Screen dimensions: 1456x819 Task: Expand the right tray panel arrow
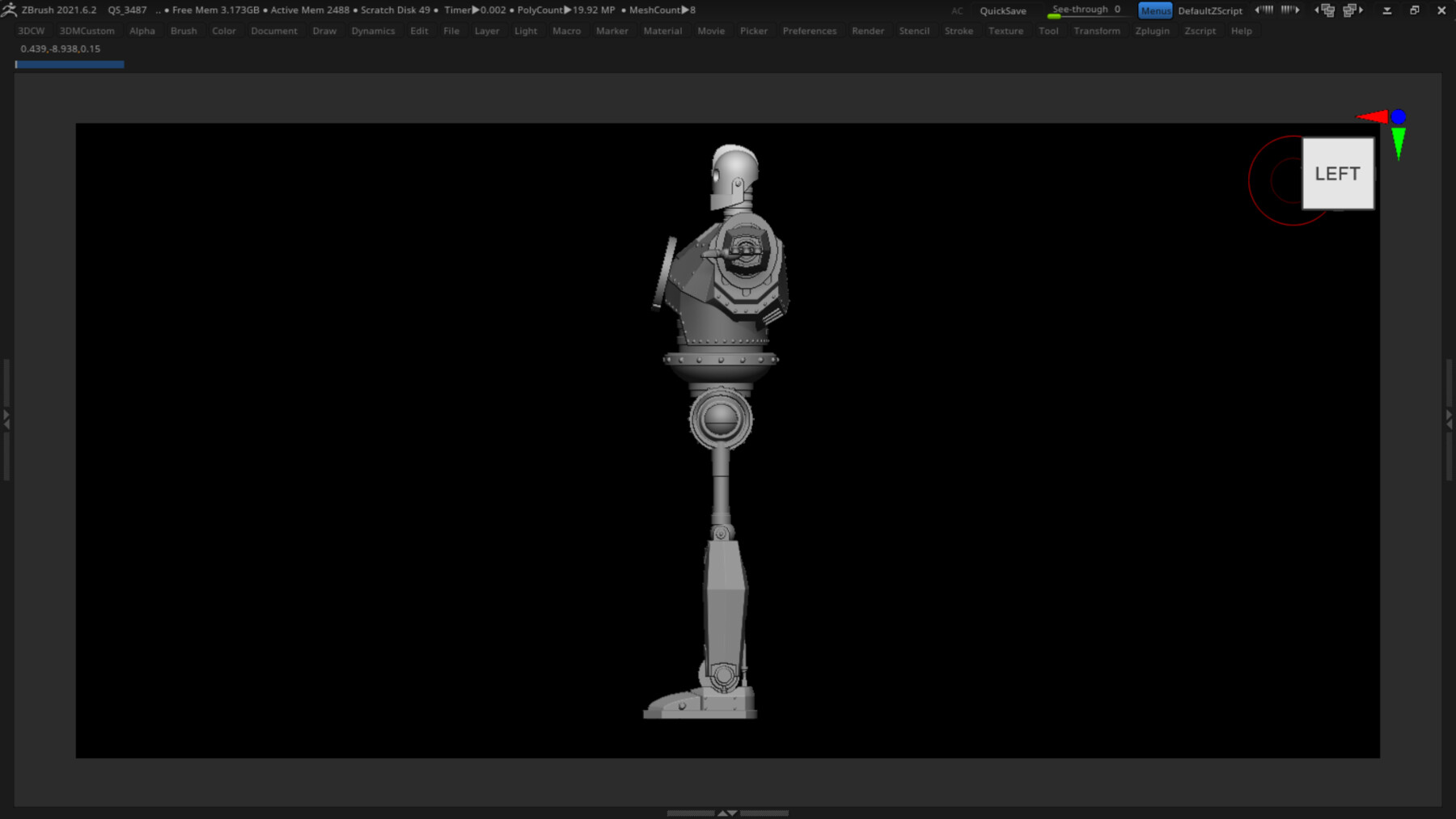1450,418
